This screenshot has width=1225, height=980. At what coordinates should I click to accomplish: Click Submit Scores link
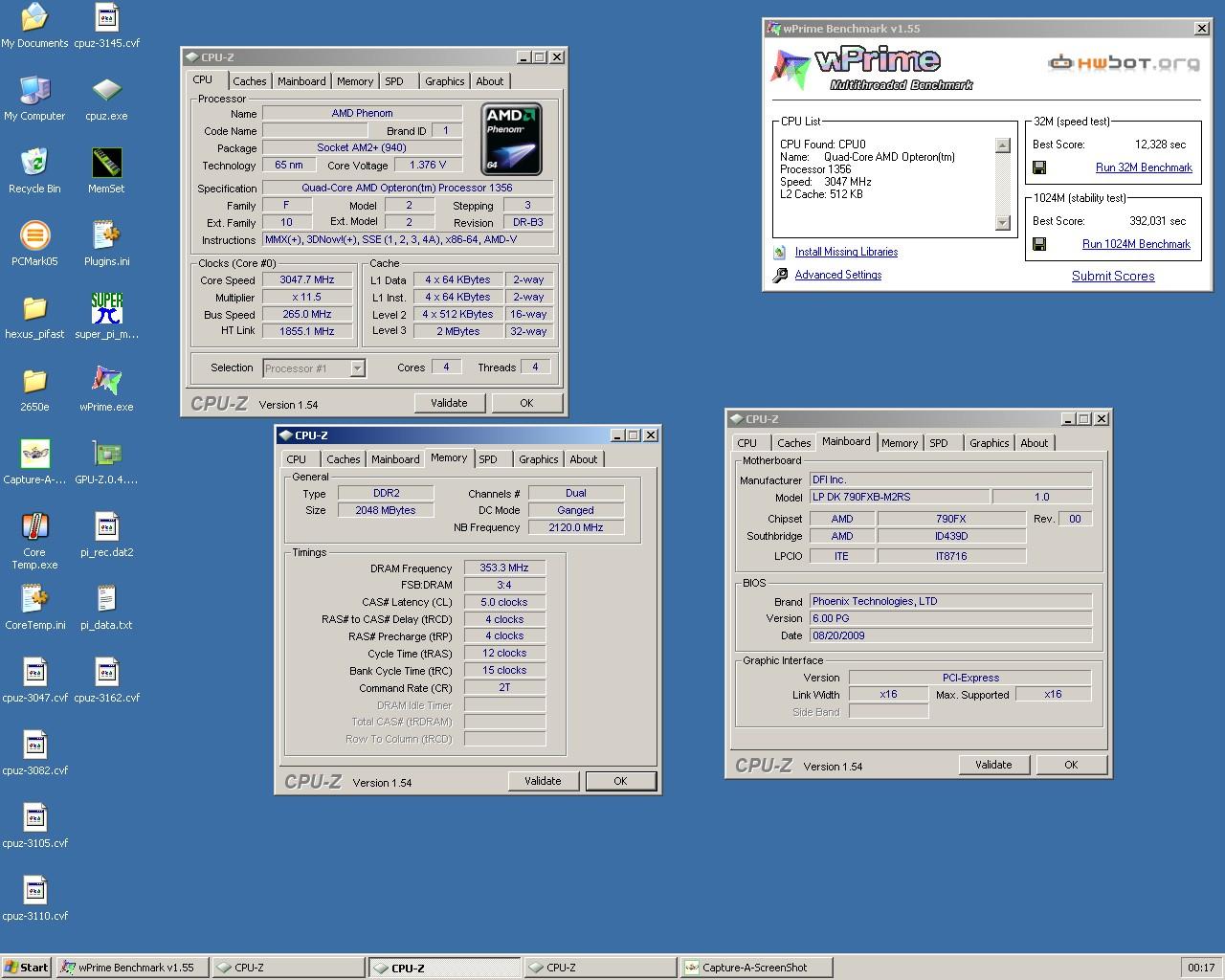[x=1113, y=276]
